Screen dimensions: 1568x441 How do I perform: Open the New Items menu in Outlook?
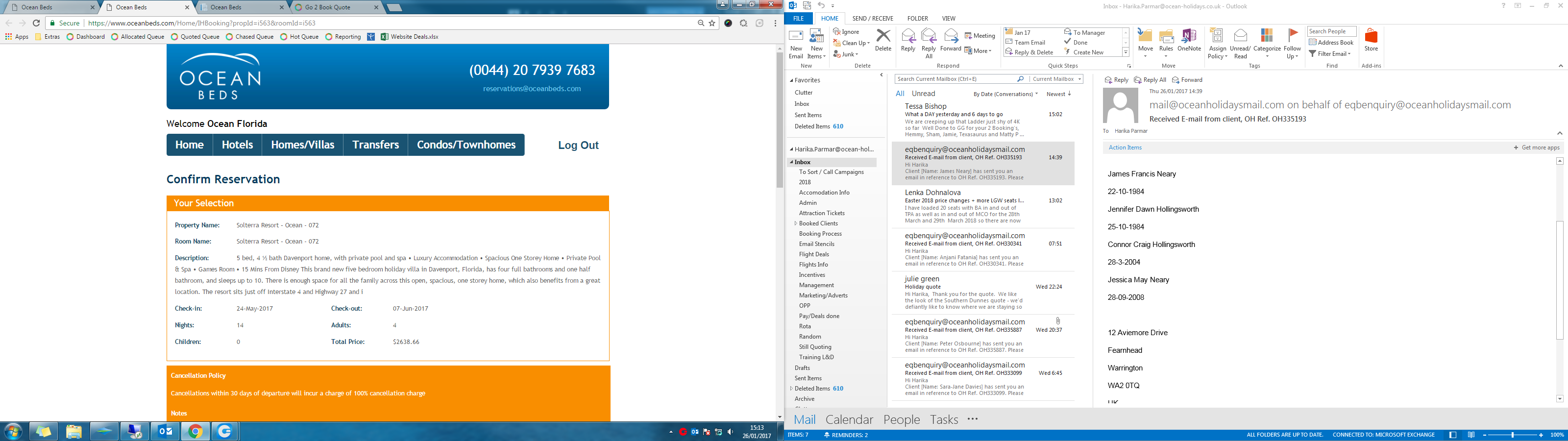(x=816, y=44)
